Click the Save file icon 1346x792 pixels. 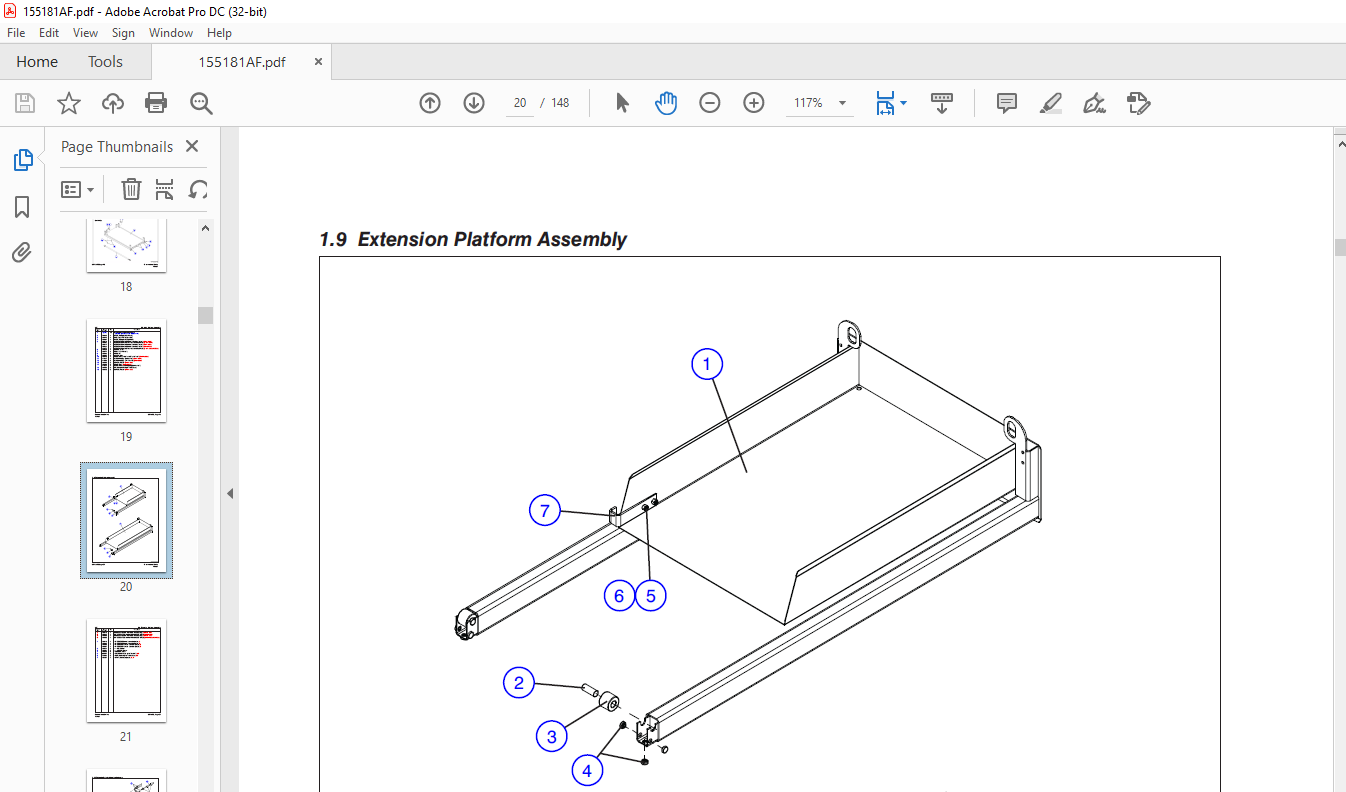[25, 103]
